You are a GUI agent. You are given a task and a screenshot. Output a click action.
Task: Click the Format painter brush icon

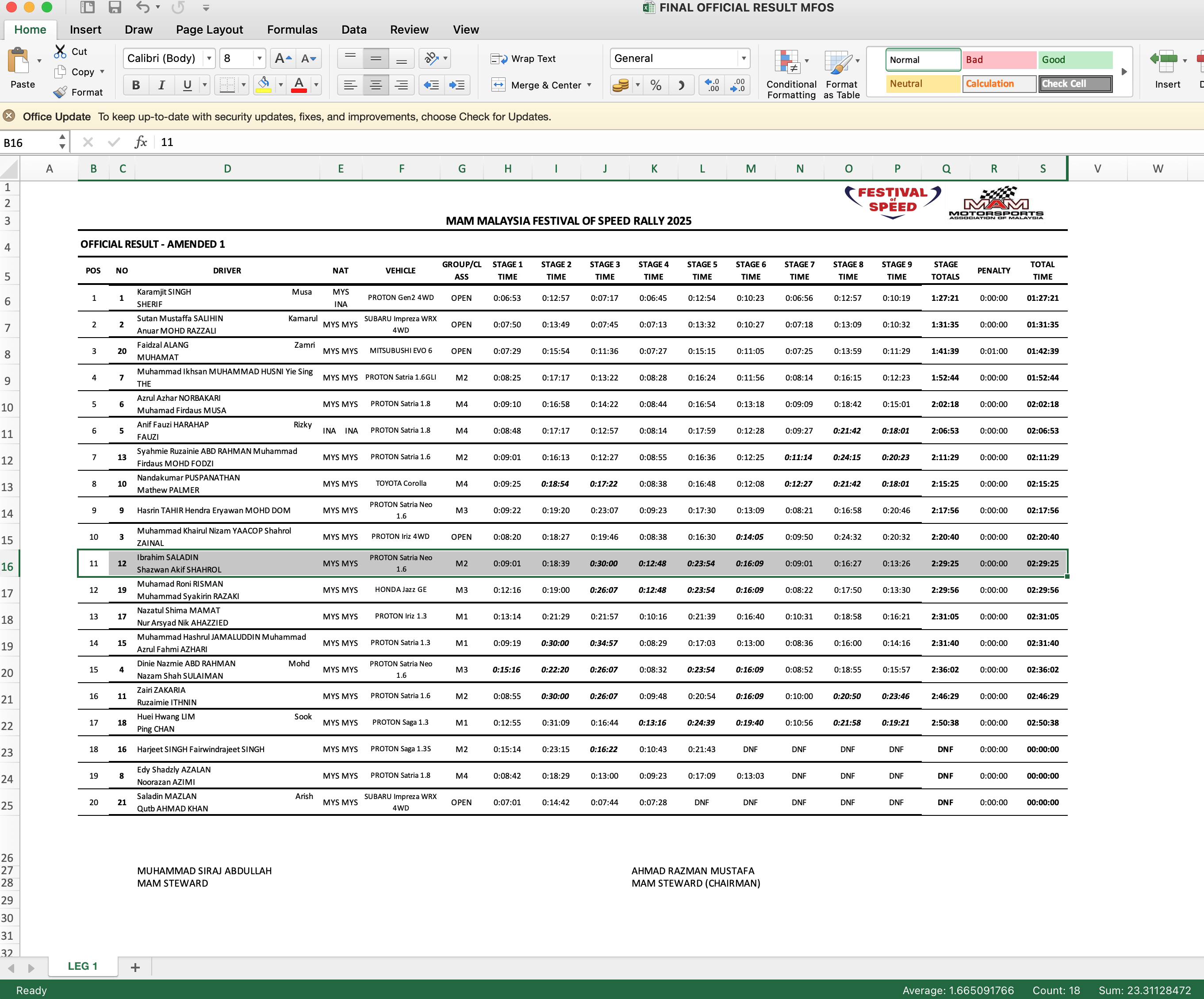coord(60,92)
